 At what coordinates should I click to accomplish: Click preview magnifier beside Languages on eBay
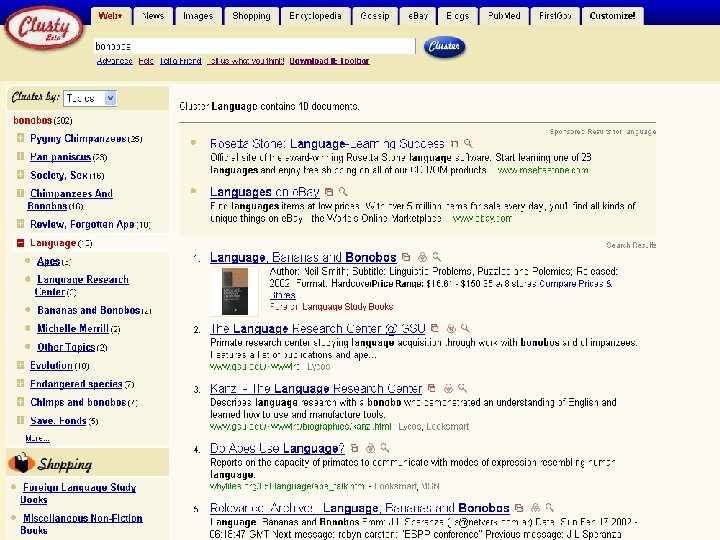coord(343,191)
